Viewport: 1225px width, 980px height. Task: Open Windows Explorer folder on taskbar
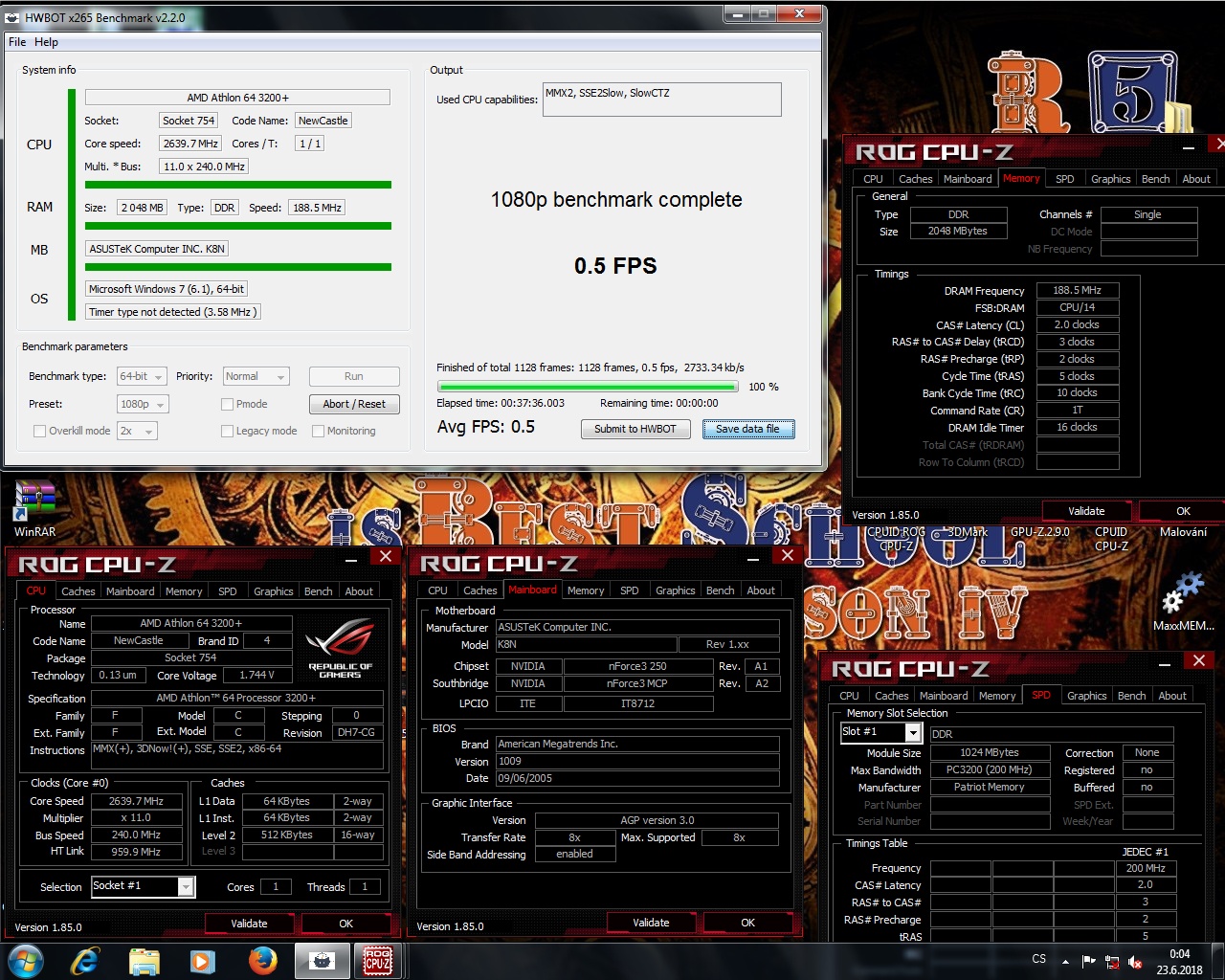tap(144, 961)
